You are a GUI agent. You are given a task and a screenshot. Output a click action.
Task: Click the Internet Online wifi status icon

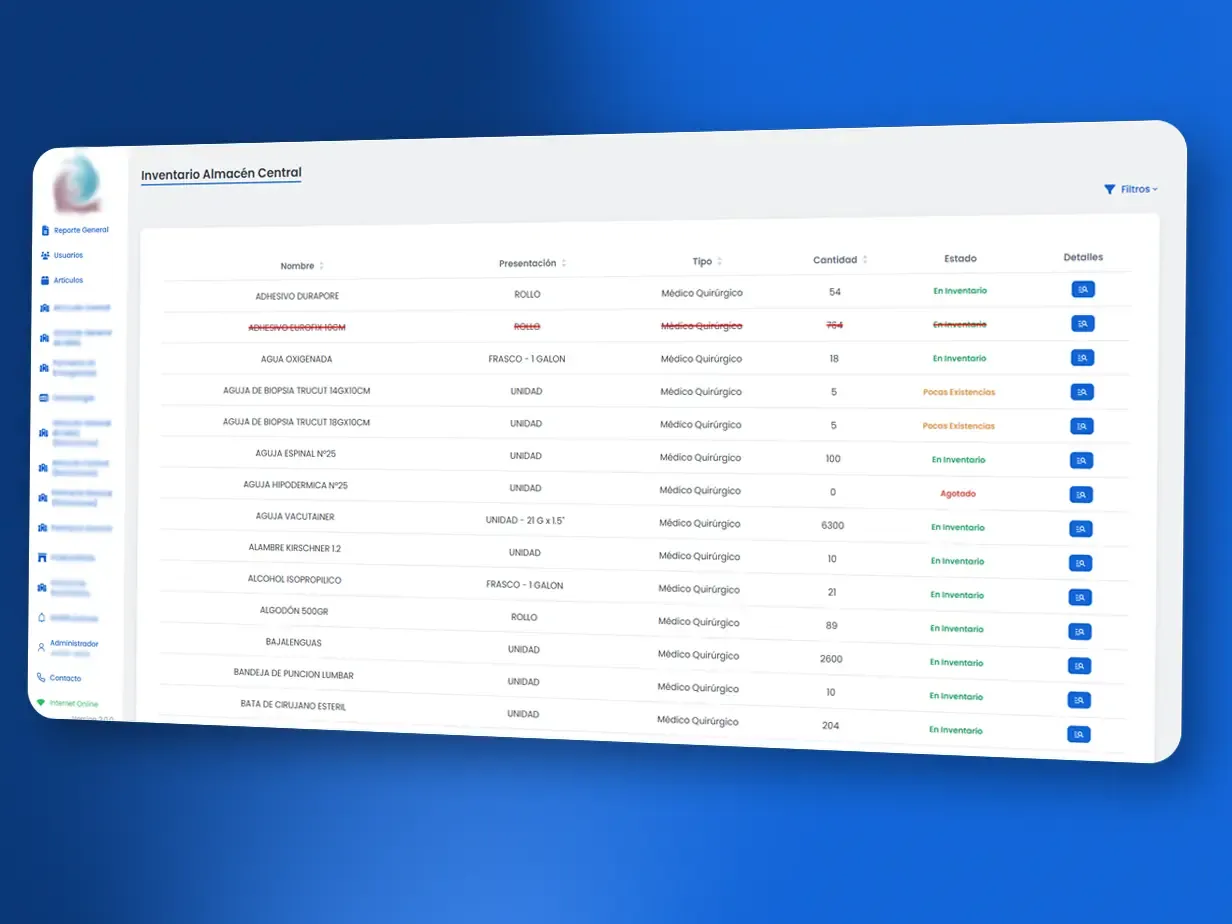[x=41, y=703]
